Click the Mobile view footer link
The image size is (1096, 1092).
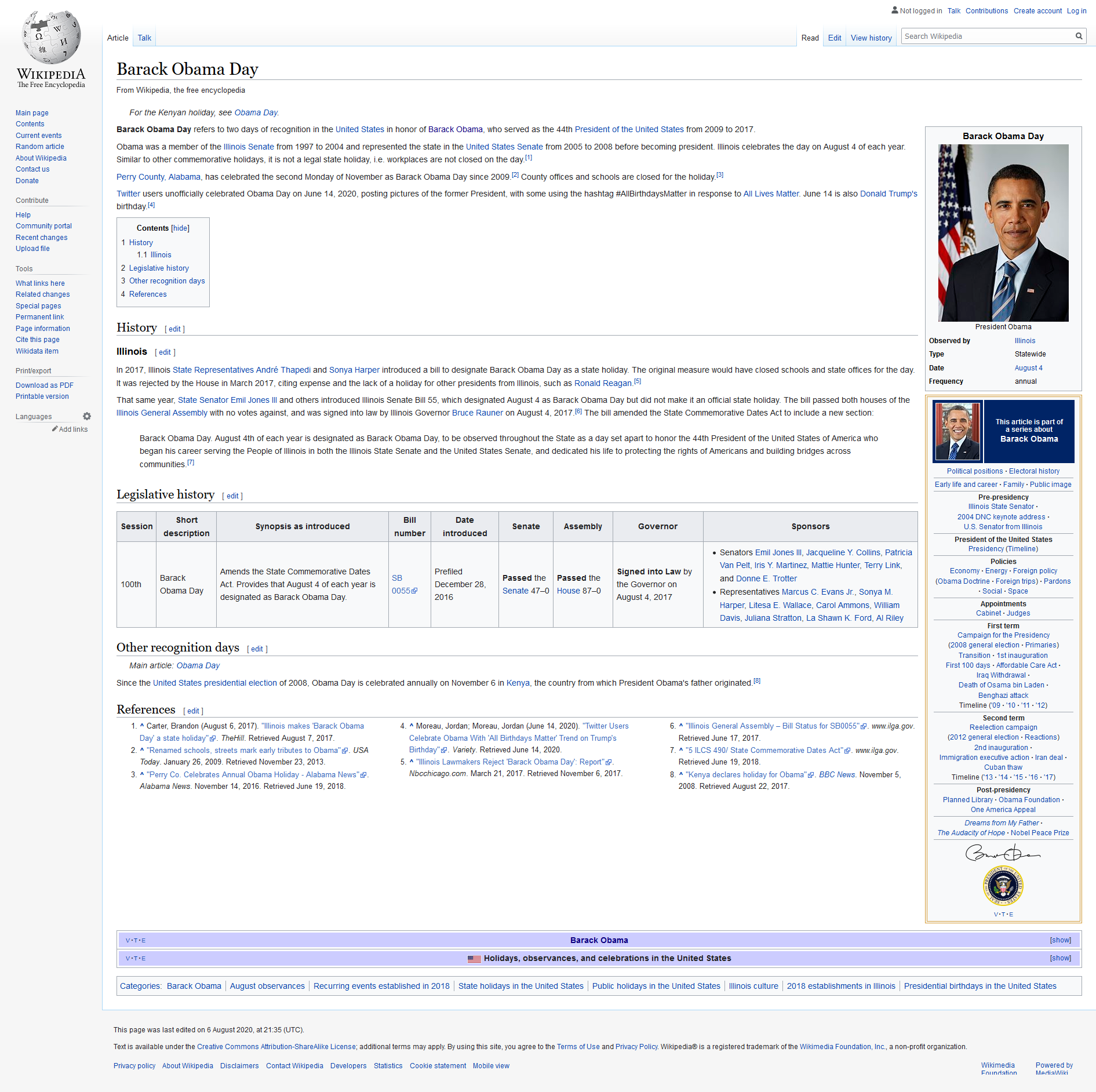(x=491, y=1066)
